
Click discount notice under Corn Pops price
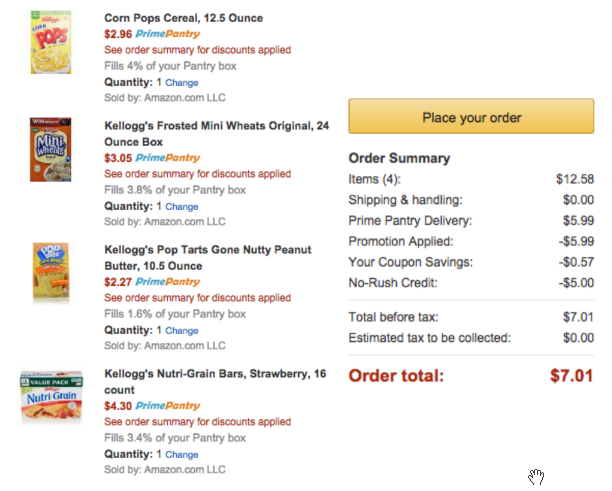[197, 50]
